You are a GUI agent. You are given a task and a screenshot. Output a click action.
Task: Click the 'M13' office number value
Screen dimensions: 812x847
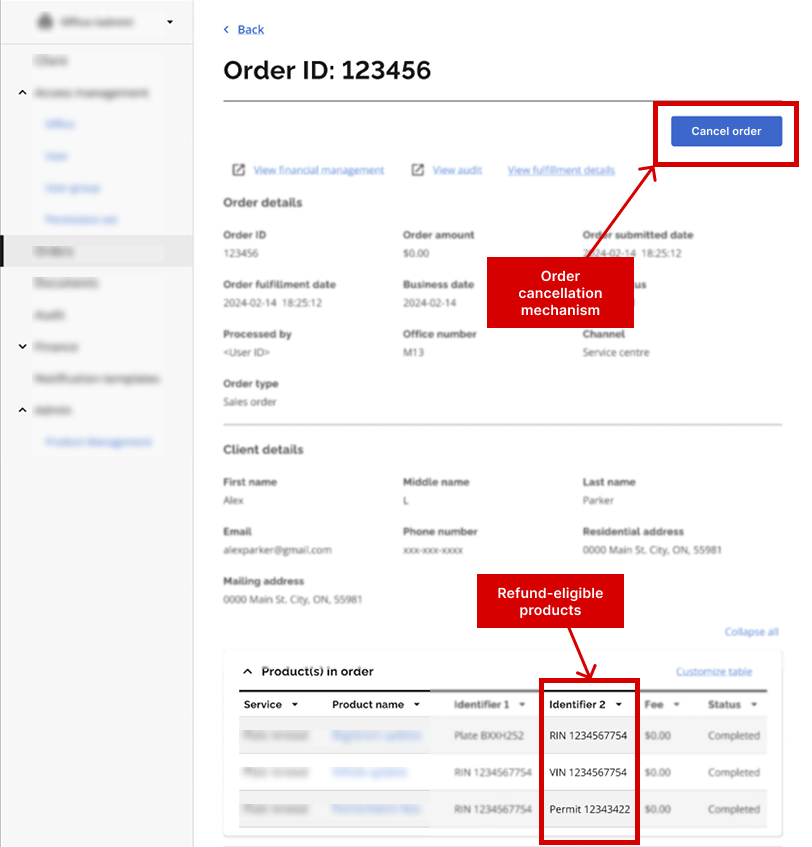(x=413, y=352)
